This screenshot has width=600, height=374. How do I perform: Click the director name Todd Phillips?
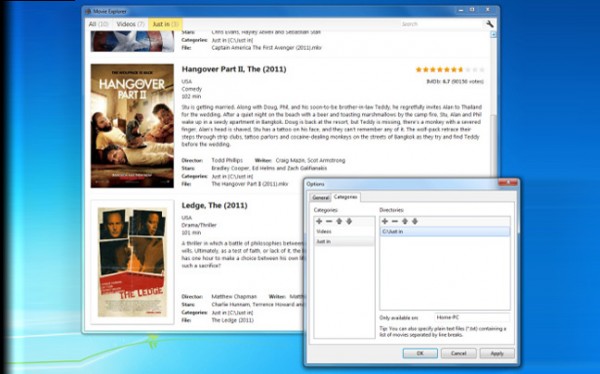[x=227, y=160]
